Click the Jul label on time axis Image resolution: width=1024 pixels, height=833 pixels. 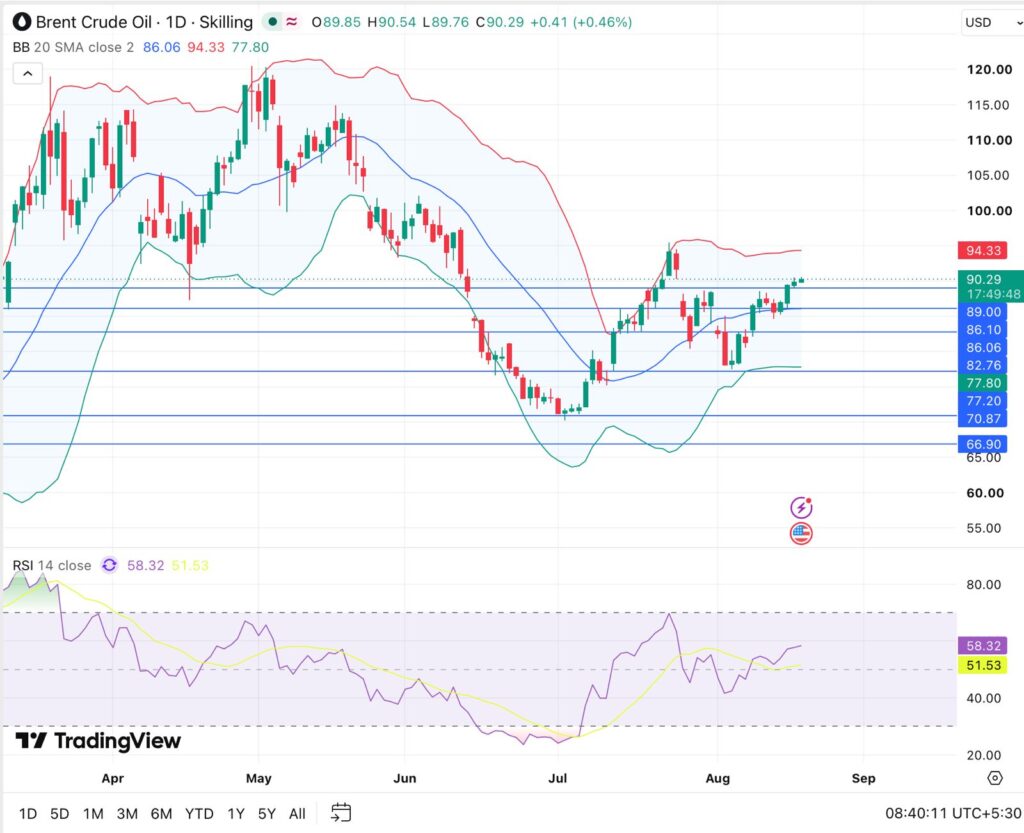point(558,778)
